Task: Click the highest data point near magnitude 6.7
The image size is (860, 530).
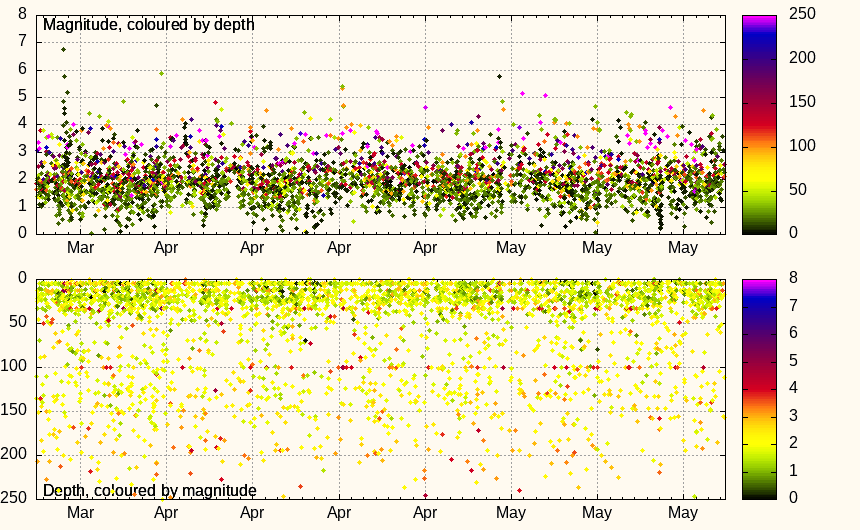Action: 64,49
